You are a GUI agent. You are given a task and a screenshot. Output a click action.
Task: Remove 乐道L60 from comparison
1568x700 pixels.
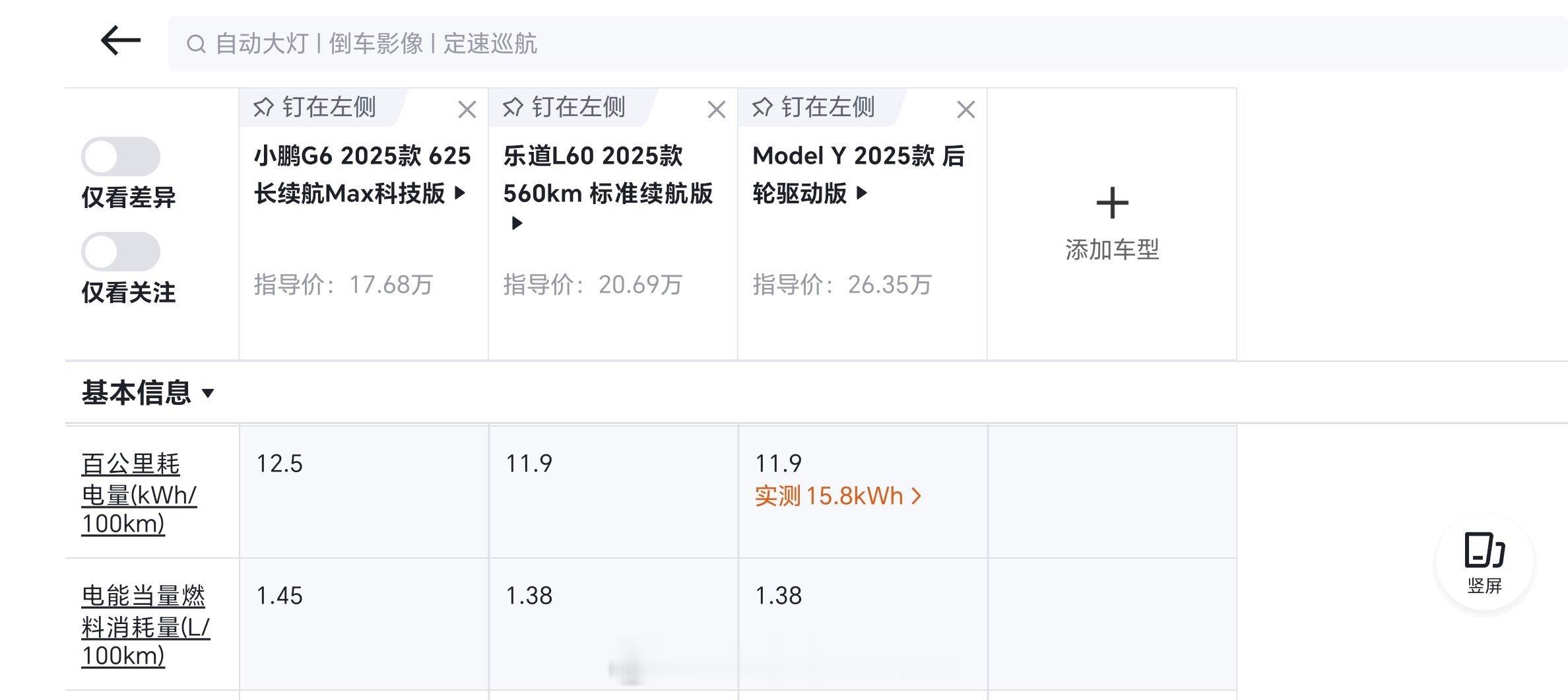coord(717,110)
